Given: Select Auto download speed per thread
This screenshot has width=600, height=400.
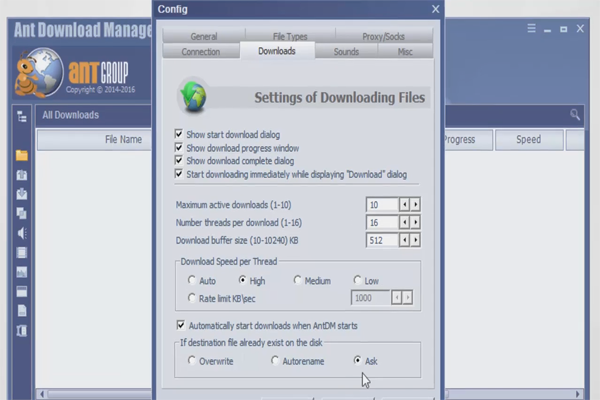Looking at the screenshot, I should point(192,280).
